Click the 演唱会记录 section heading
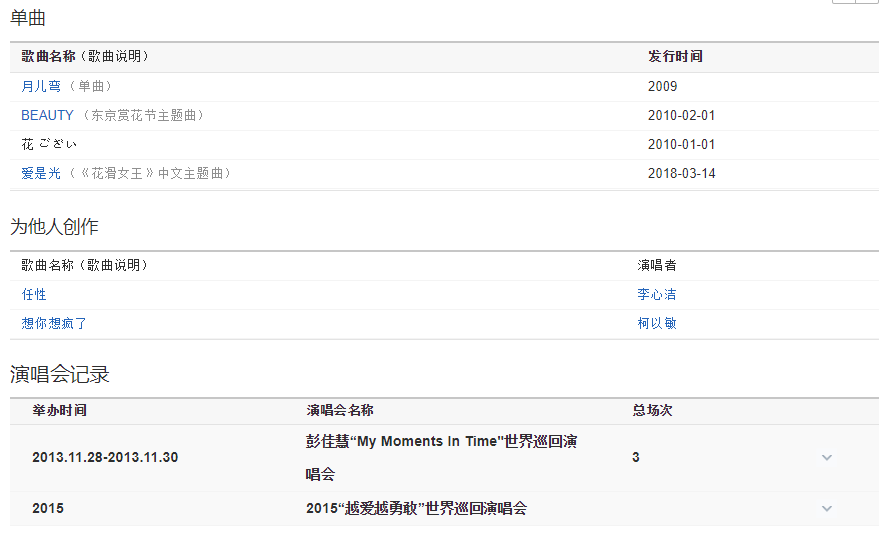 60,375
